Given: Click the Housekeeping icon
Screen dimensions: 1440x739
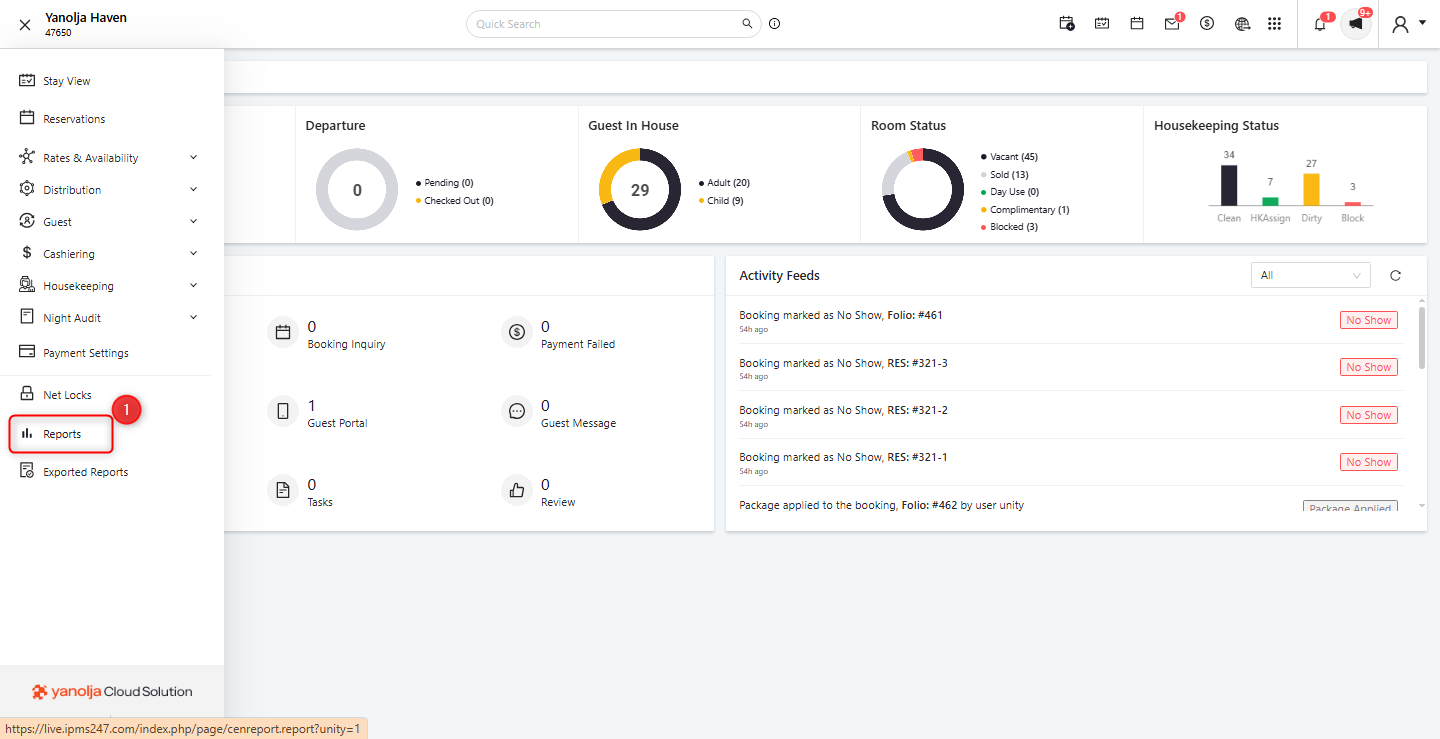Looking at the screenshot, I should [x=27, y=285].
